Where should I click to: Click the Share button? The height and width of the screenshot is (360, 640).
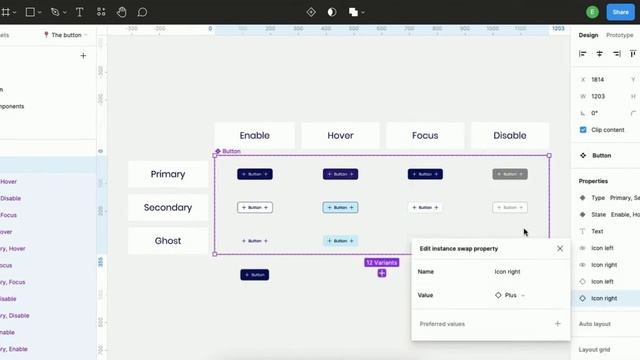pyautogui.click(x=620, y=12)
